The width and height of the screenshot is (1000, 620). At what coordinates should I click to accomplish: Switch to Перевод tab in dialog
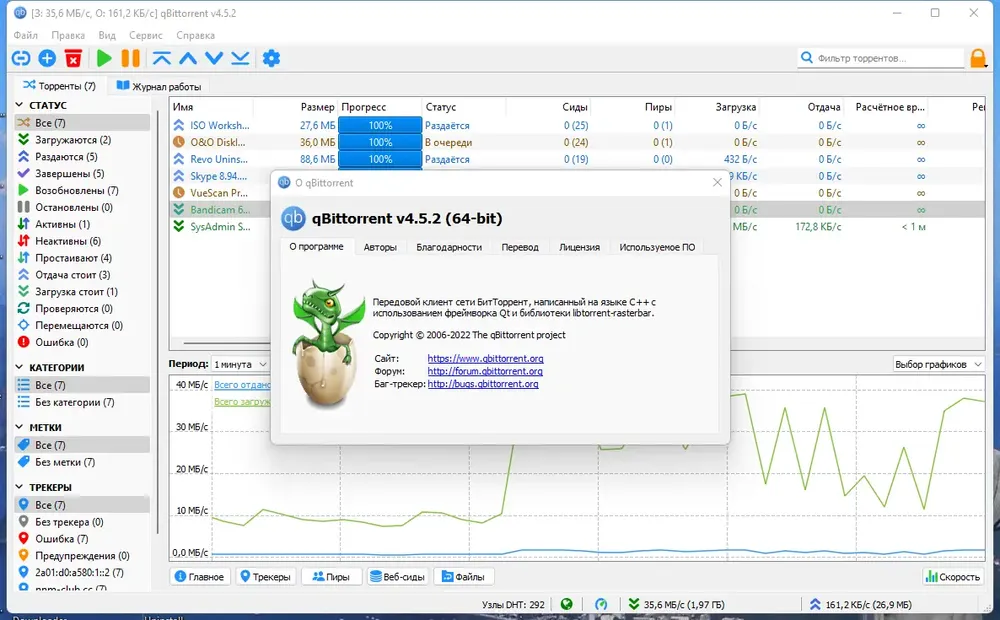[x=520, y=247]
